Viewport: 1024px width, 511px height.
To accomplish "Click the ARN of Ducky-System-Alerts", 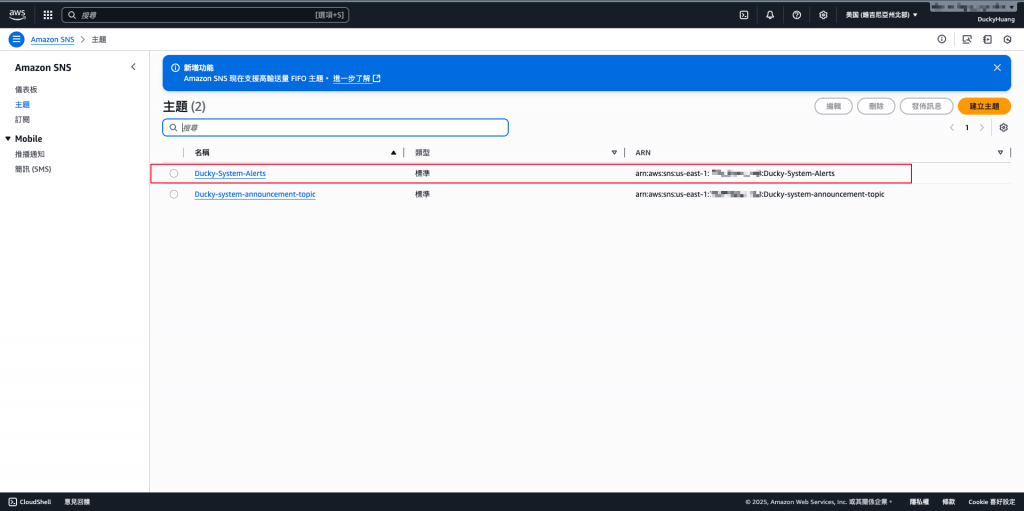I will (735, 173).
